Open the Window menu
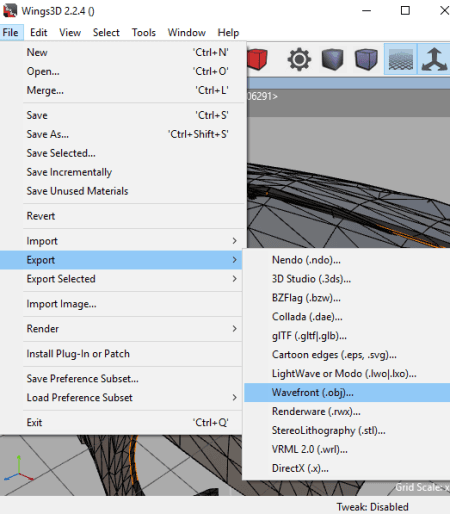 (187, 32)
